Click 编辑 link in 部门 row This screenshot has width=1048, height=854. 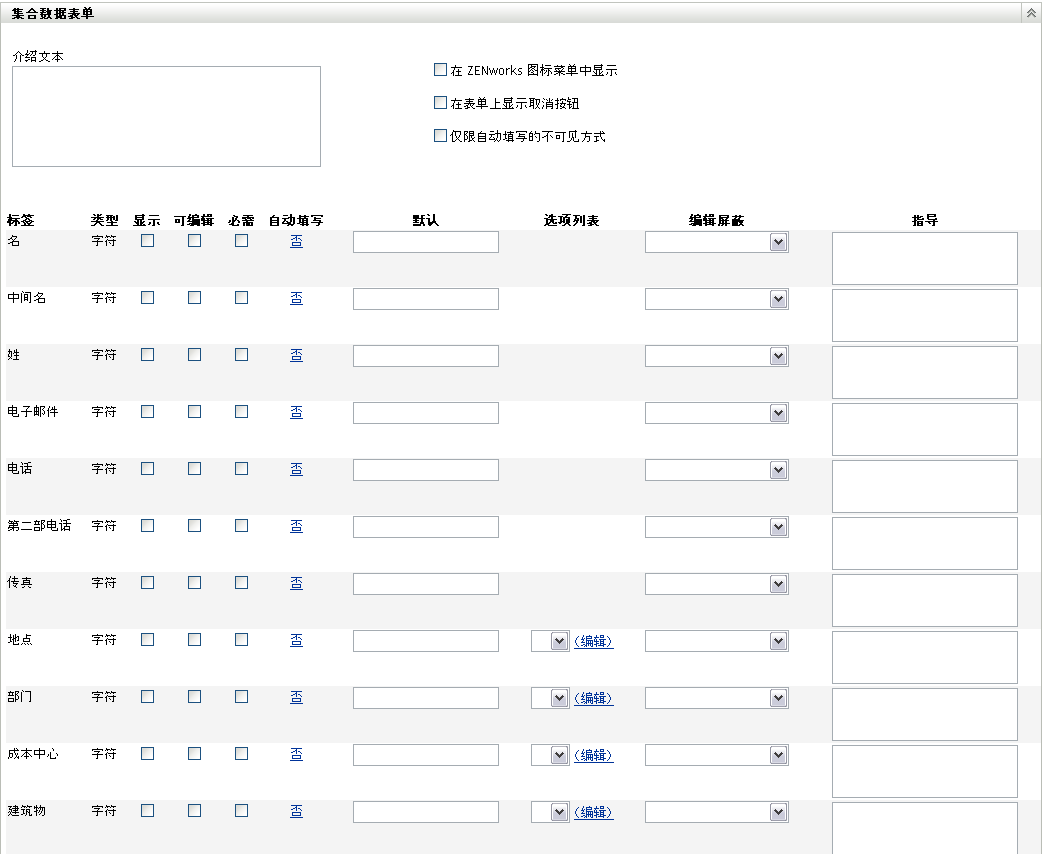594,698
